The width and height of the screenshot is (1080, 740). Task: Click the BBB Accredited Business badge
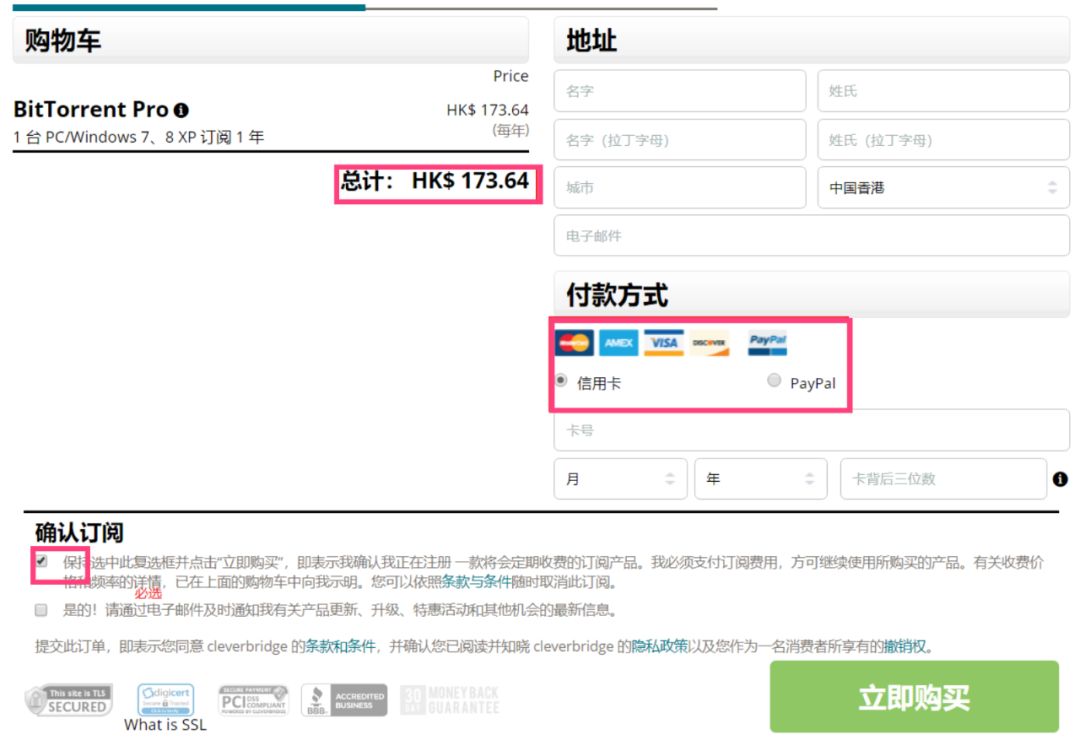click(344, 700)
